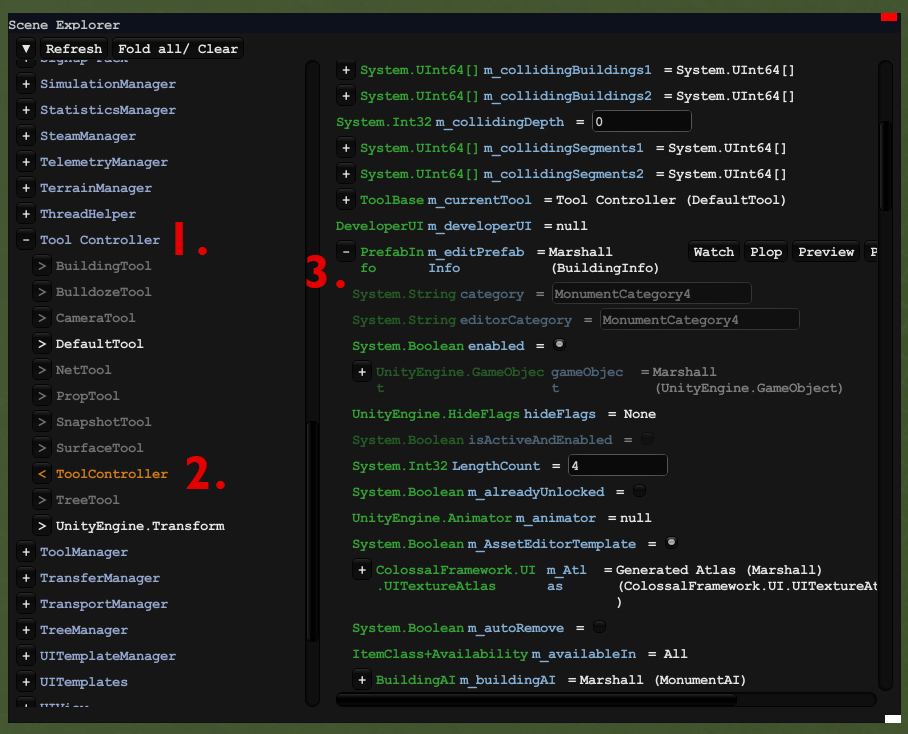Screen dimensions: 908x734
Task: Toggle m_alreadyUnlocked boolean
Action: click(x=639, y=491)
